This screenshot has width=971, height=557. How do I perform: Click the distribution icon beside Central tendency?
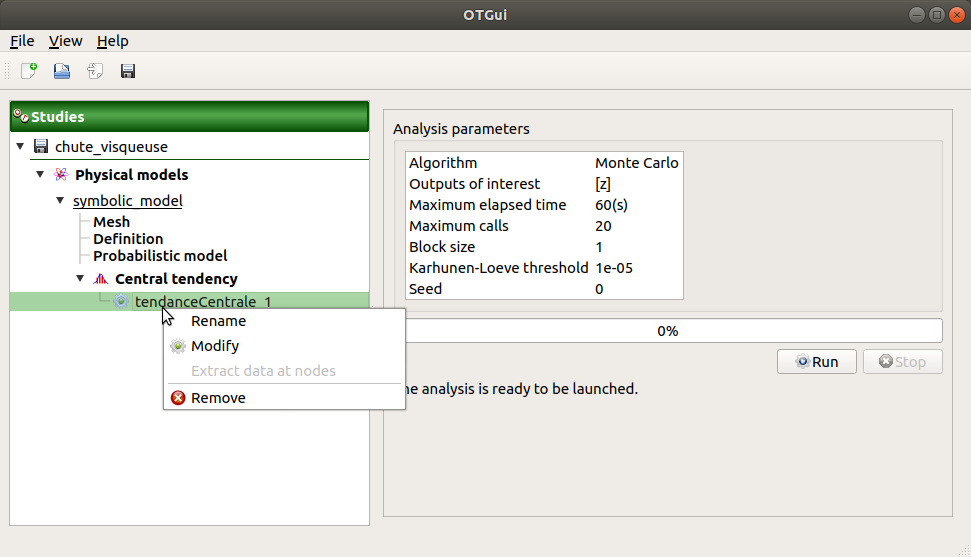pos(101,279)
